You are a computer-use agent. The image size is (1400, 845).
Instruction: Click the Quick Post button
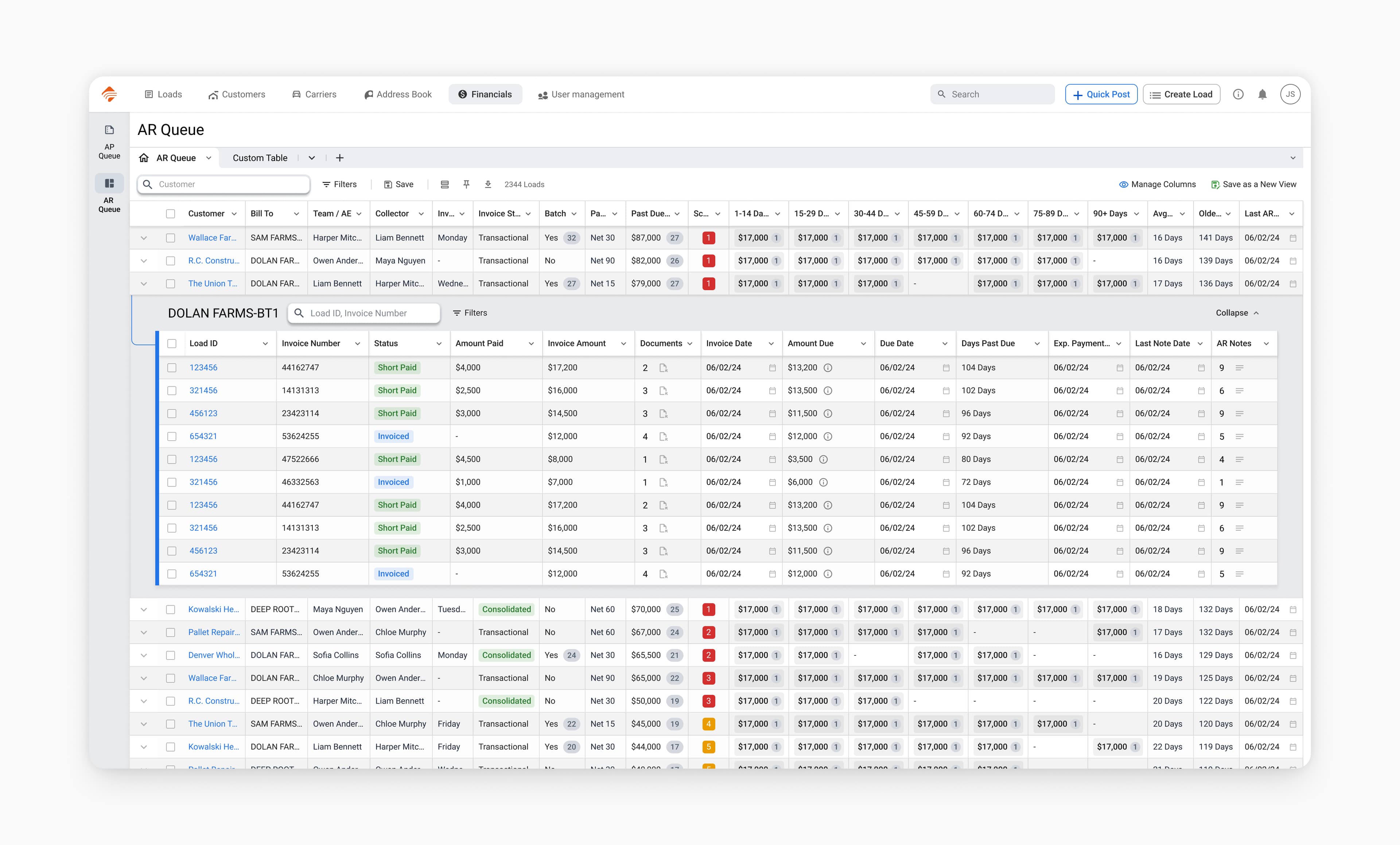(x=1101, y=94)
